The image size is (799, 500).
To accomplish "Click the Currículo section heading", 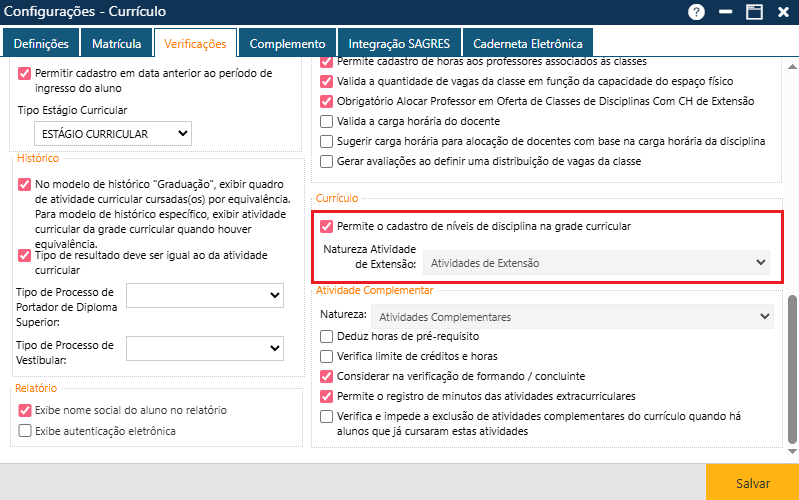I will point(337,198).
